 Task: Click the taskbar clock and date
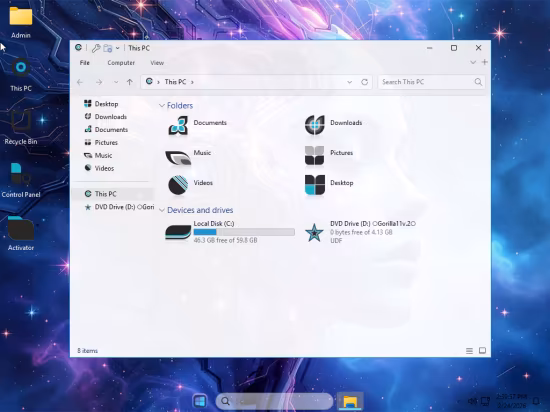point(511,401)
